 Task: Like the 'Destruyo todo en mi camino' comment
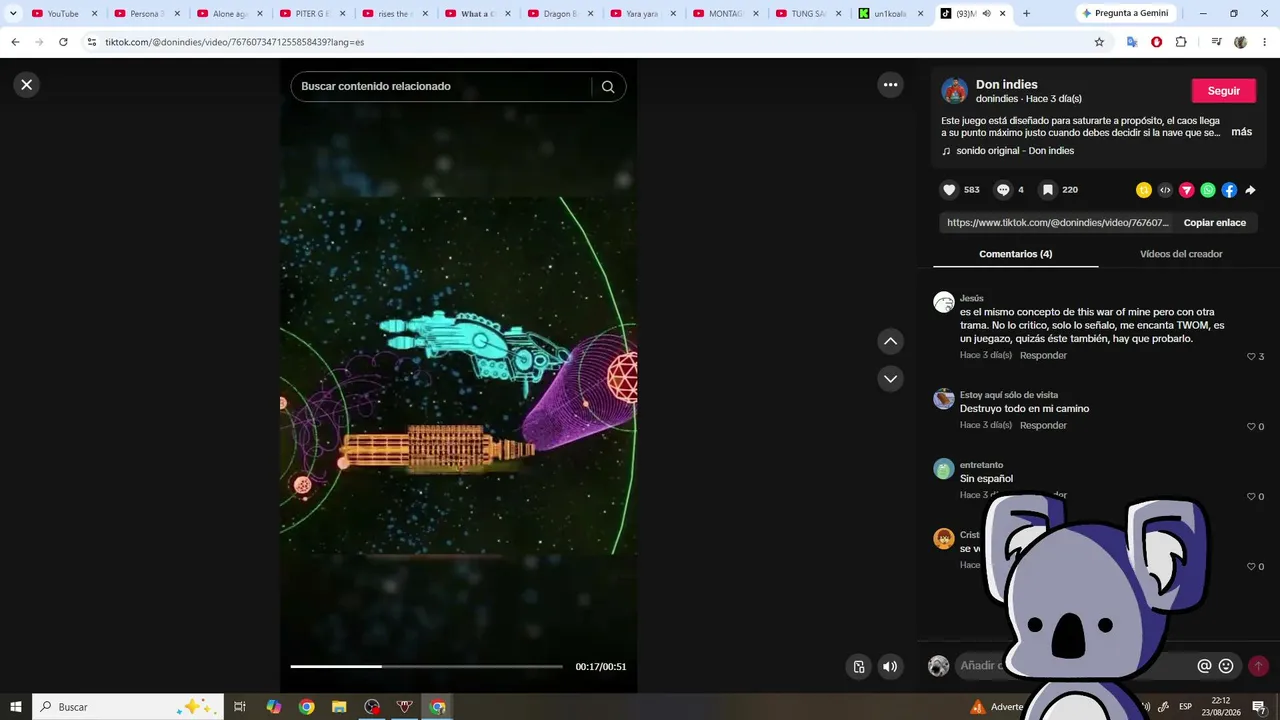point(1251,426)
